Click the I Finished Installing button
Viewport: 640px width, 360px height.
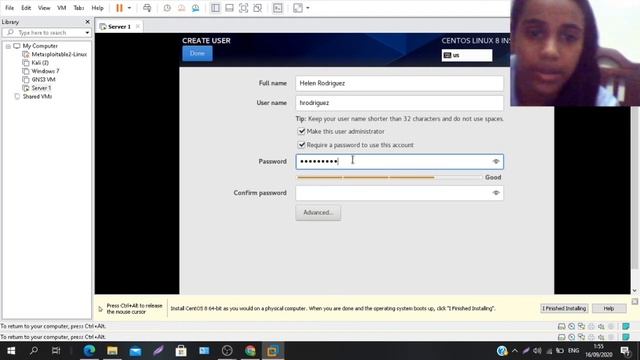coord(564,308)
